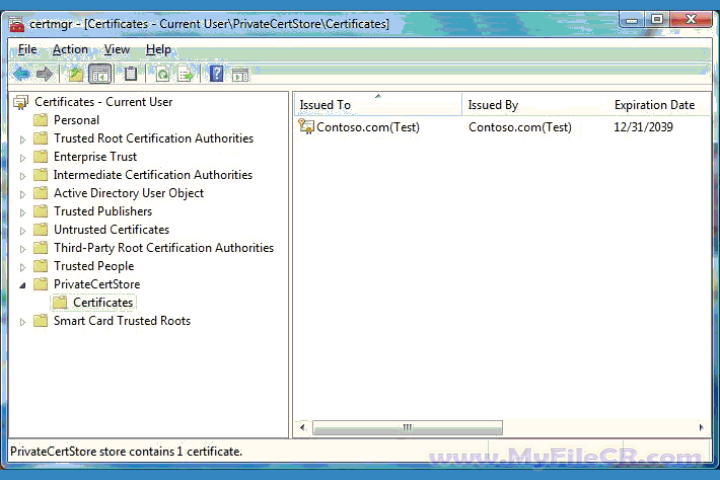Open the File menu

click(27, 49)
